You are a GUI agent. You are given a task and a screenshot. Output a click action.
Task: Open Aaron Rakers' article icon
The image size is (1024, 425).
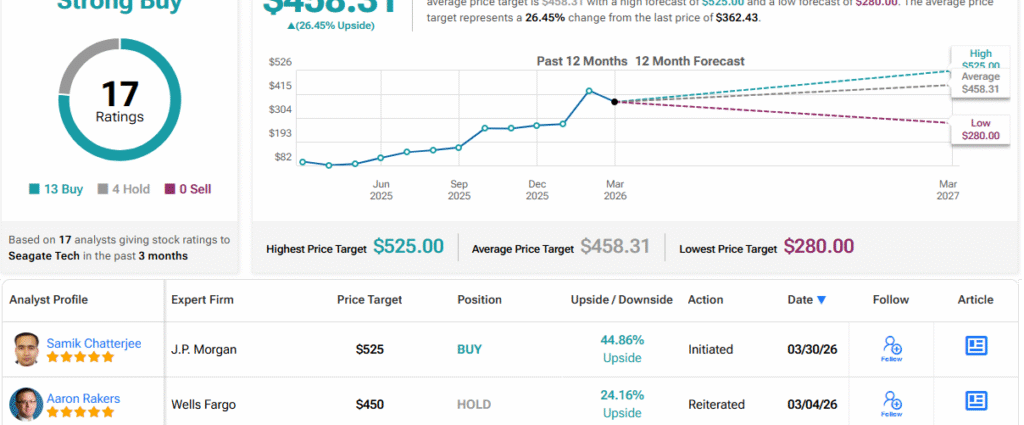click(975, 401)
